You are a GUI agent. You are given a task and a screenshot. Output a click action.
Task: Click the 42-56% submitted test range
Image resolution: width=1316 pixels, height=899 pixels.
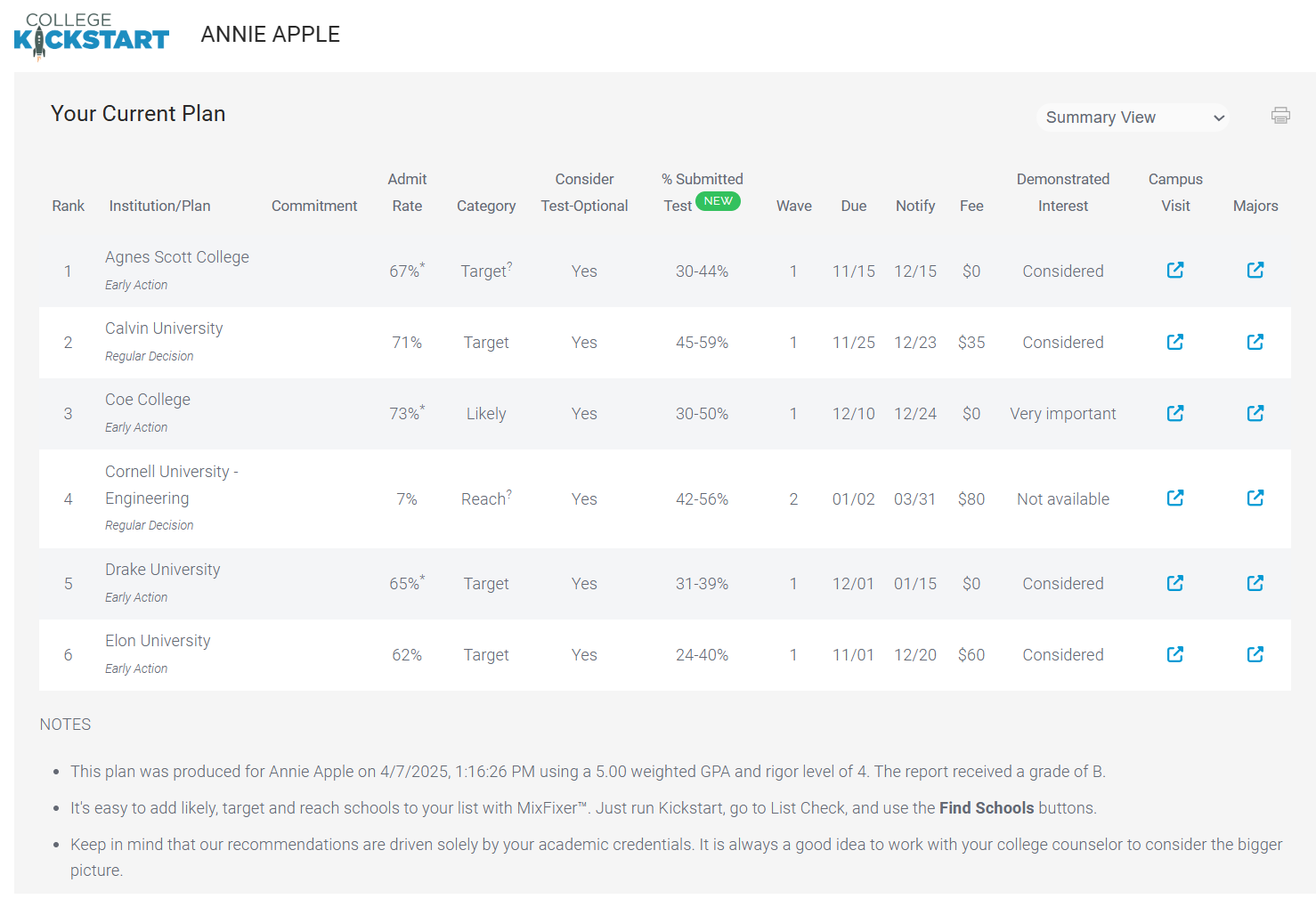point(702,499)
